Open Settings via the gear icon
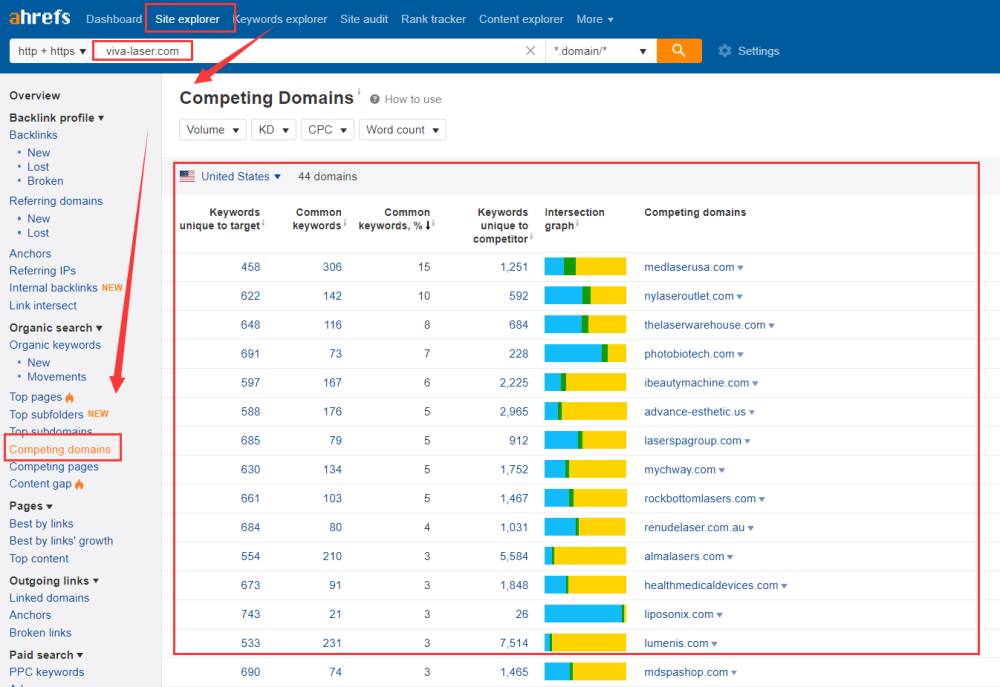Screen dimensions: 1000x687 click(725, 51)
